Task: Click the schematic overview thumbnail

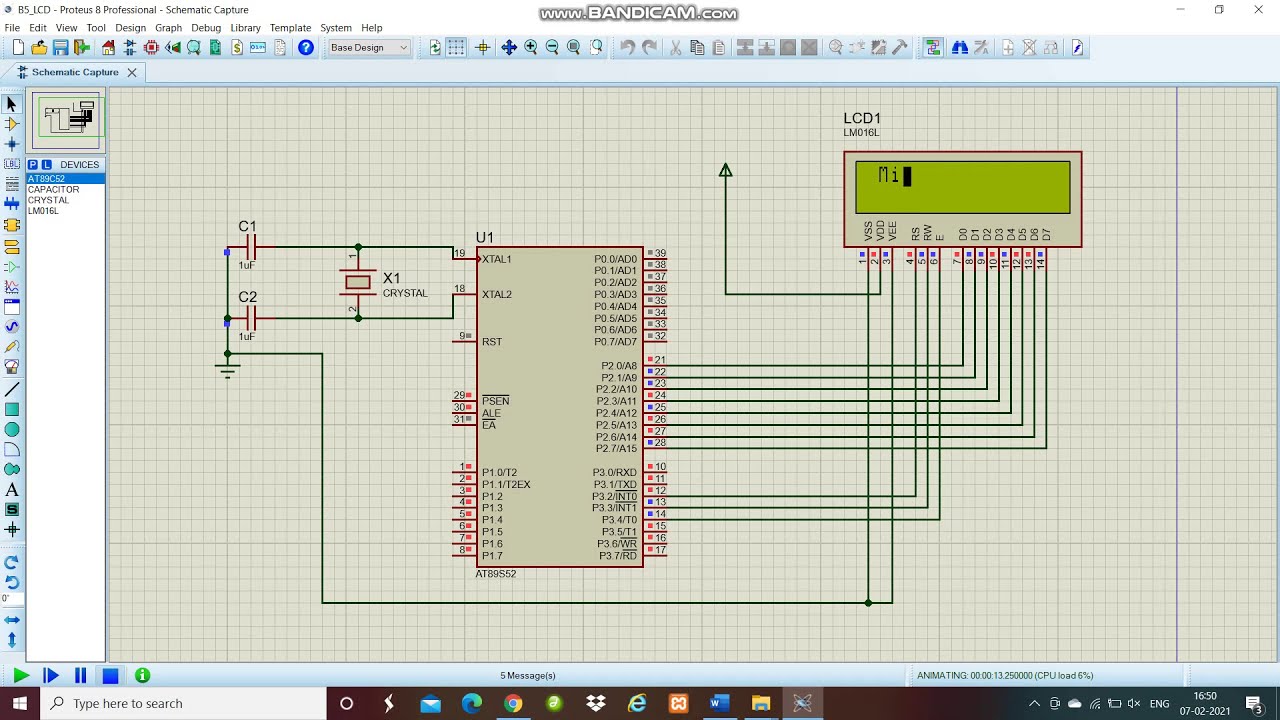Action: [x=68, y=119]
